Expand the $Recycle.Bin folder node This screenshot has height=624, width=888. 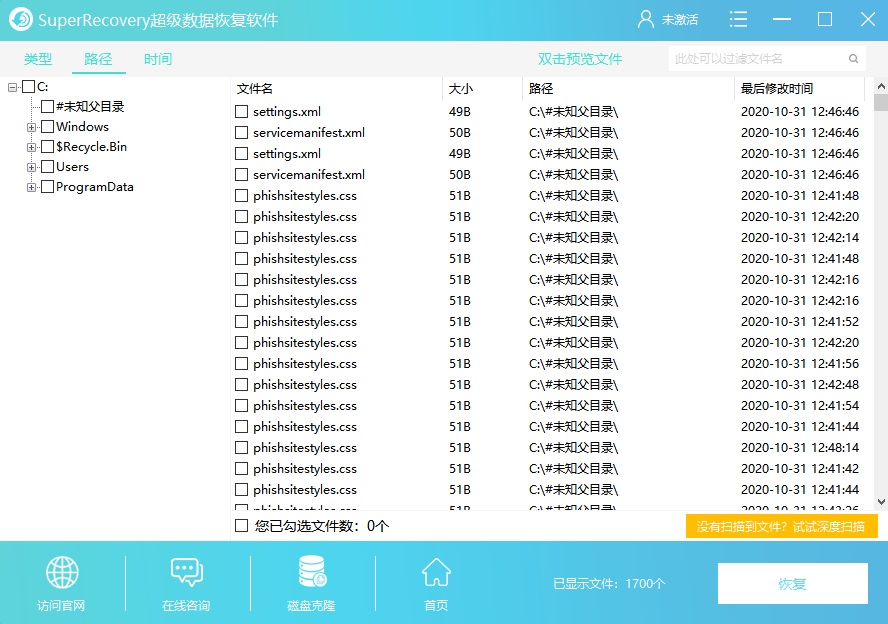pyautogui.click(x=32, y=147)
